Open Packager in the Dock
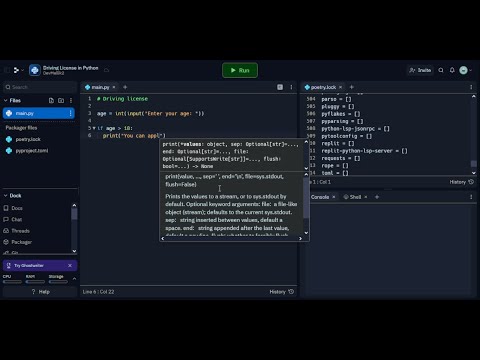 [21, 242]
